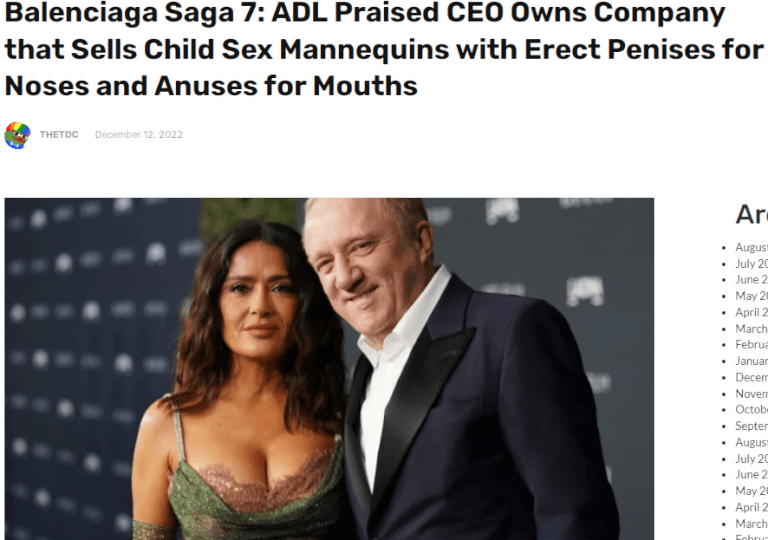Image resolution: width=768 pixels, height=540 pixels.
Task: Click the featured couple photo
Action: coord(329,368)
